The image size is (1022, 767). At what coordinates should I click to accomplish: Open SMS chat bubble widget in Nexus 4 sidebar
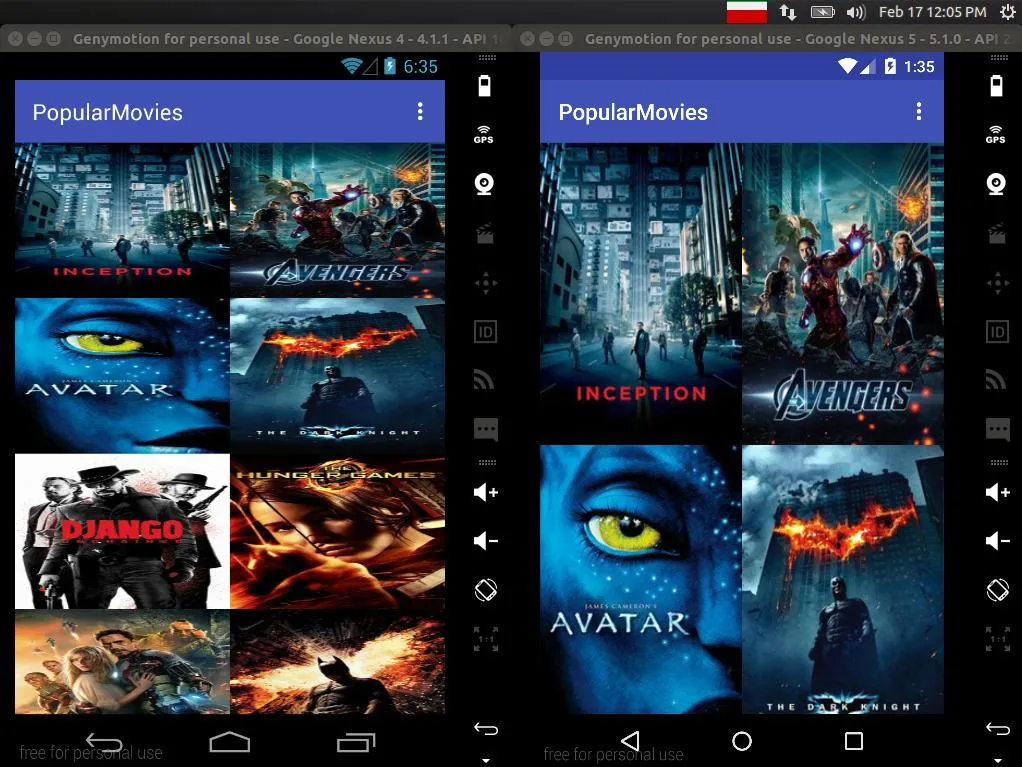tap(486, 429)
